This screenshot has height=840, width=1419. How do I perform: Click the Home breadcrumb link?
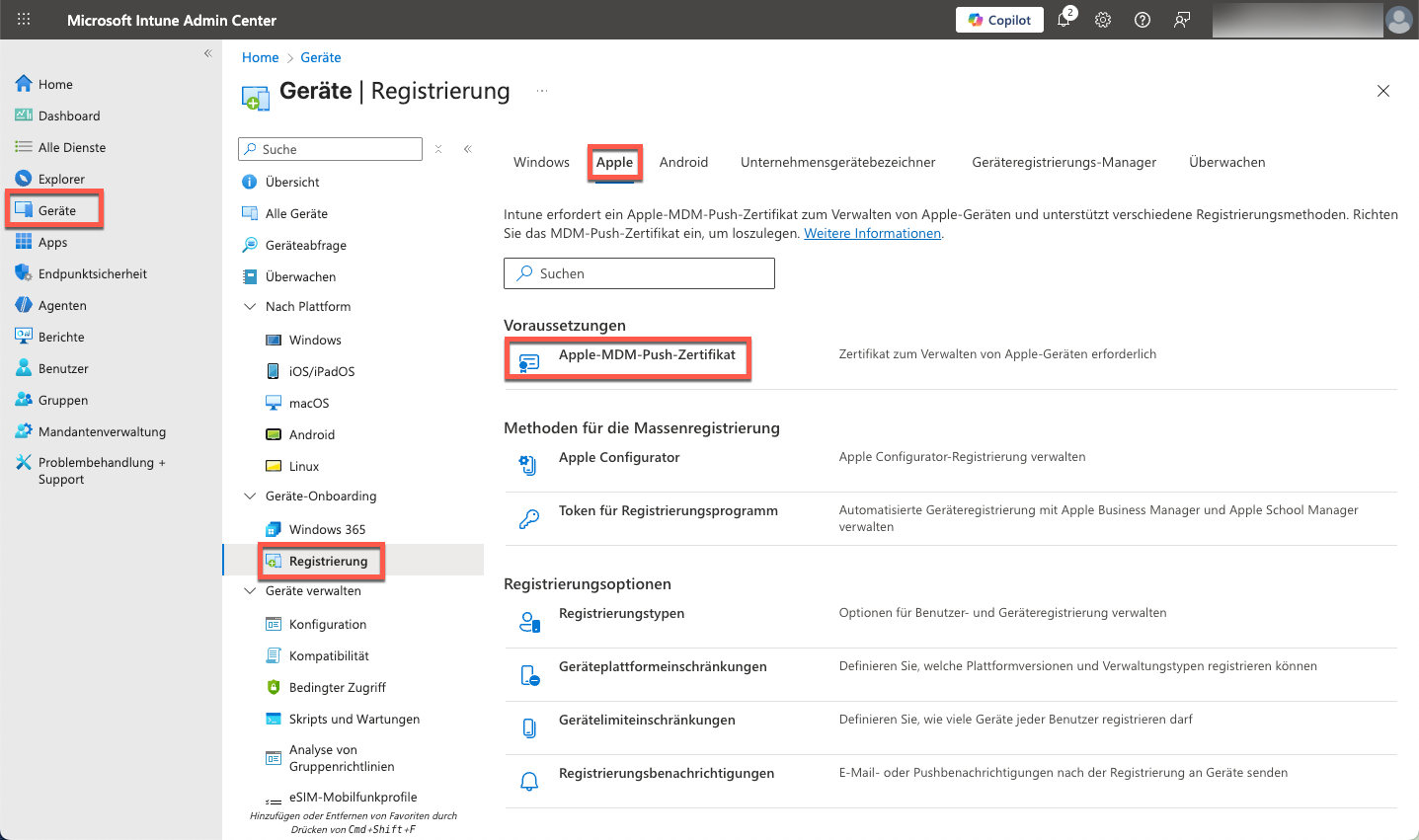coord(260,57)
